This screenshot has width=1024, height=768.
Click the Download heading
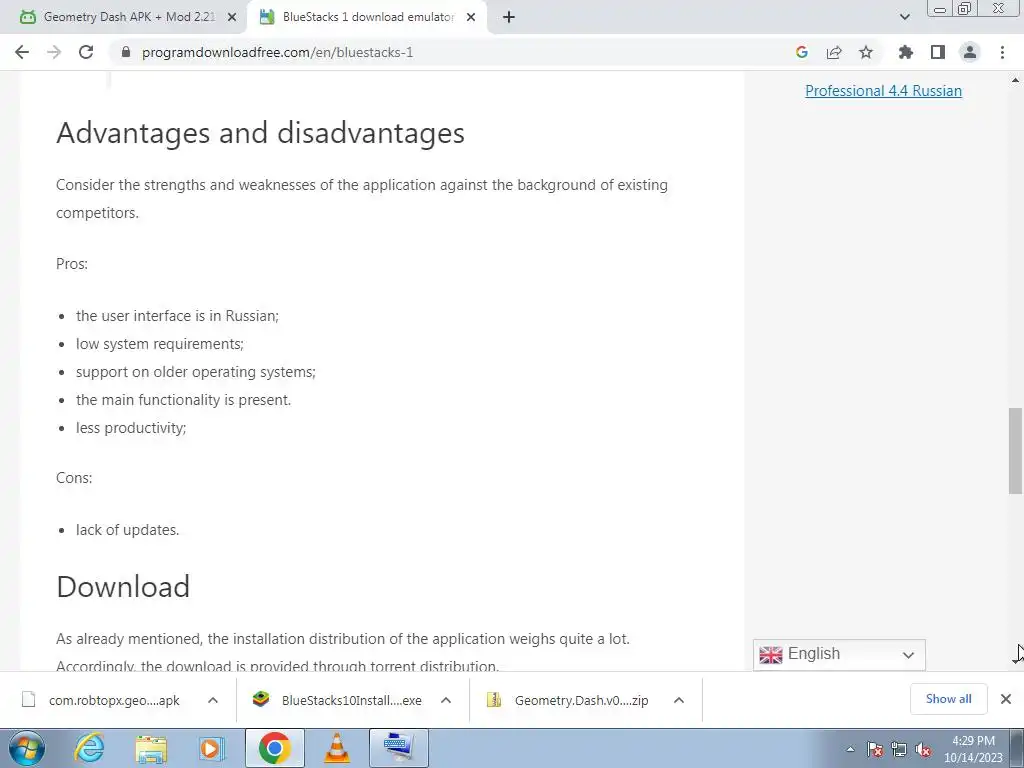click(123, 586)
